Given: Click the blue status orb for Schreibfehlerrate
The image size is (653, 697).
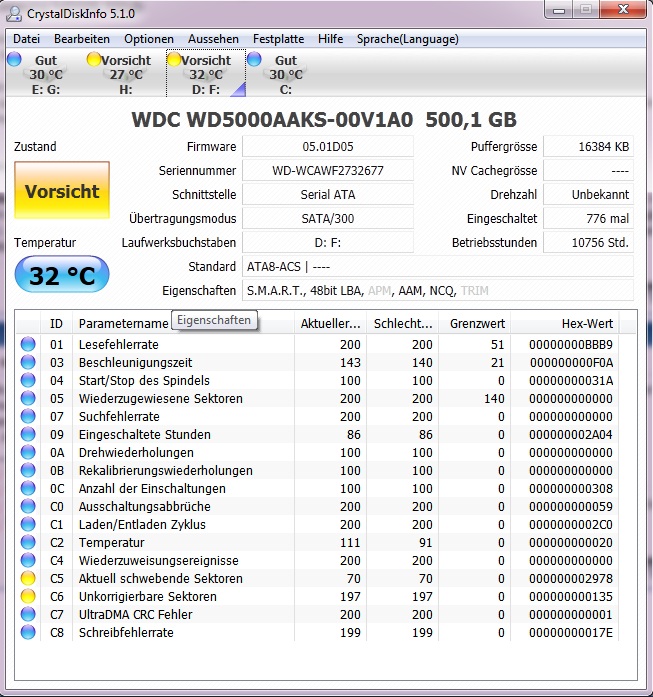Looking at the screenshot, I should coord(28,632).
